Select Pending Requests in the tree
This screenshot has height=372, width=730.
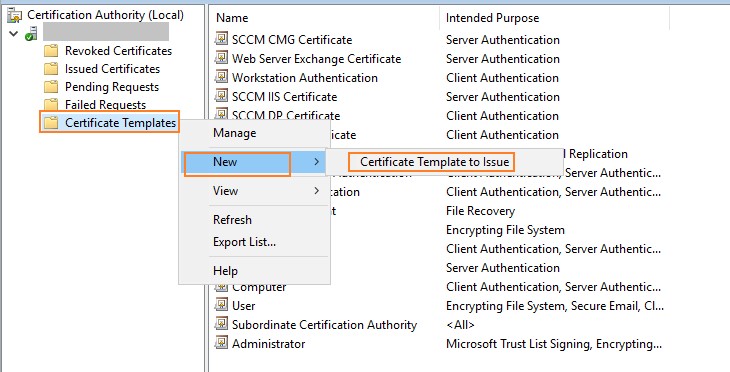(x=112, y=87)
